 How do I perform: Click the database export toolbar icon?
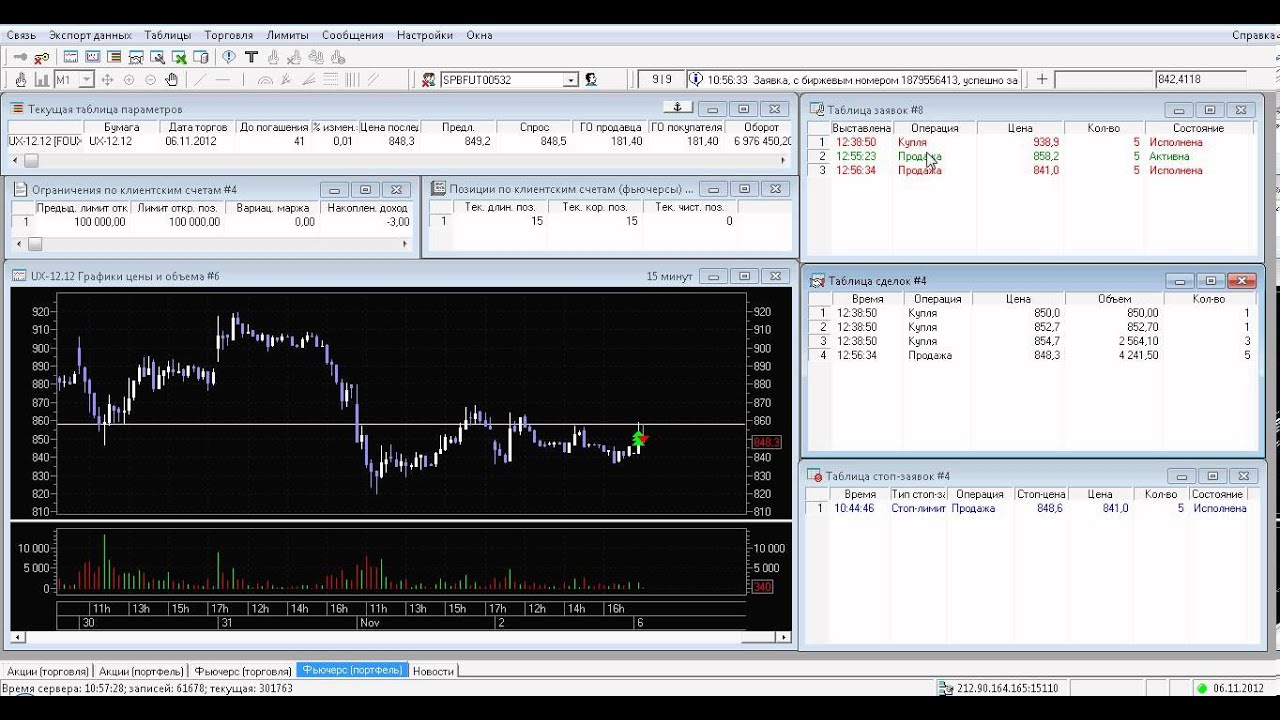pos(201,57)
